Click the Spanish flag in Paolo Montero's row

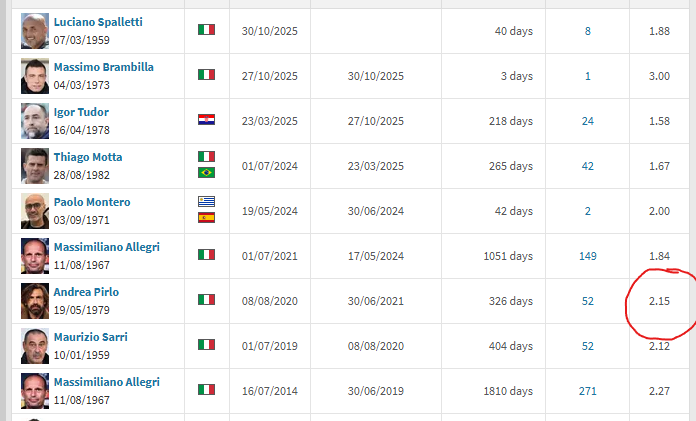click(x=206, y=218)
